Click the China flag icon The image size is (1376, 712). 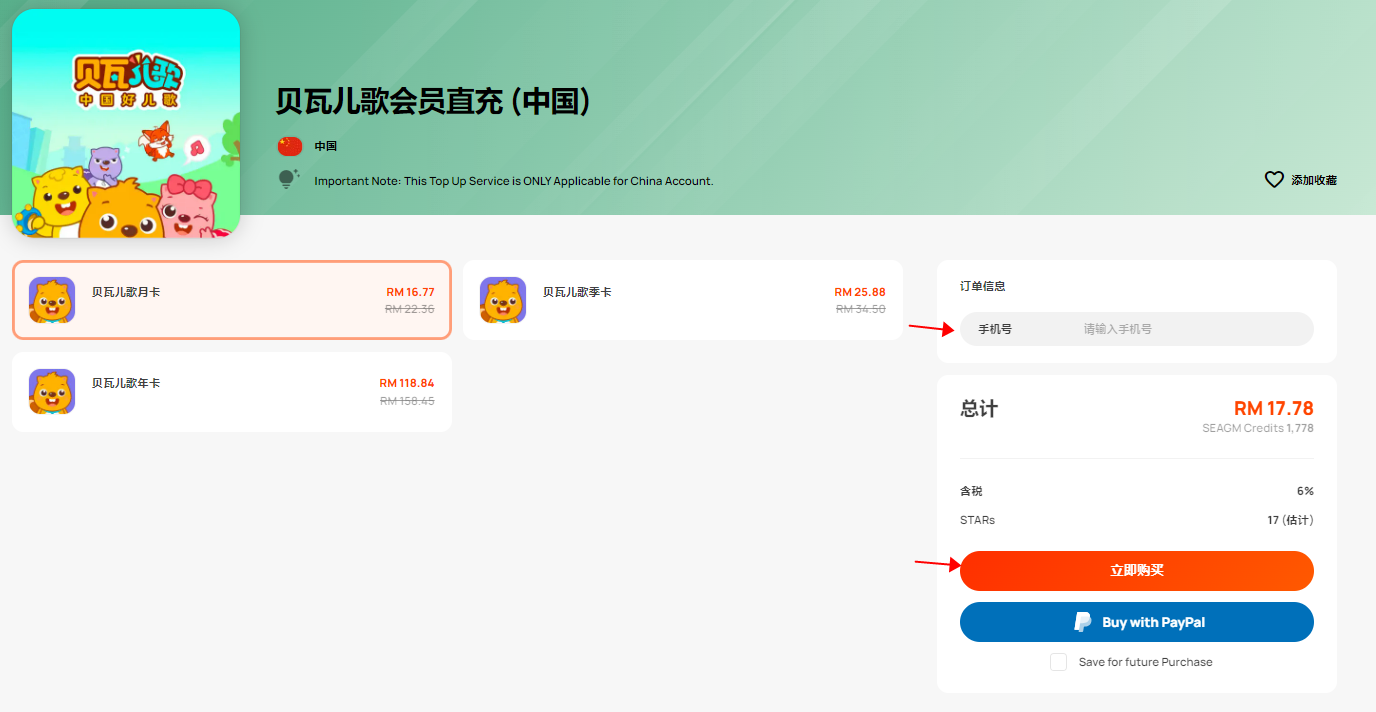click(x=289, y=146)
